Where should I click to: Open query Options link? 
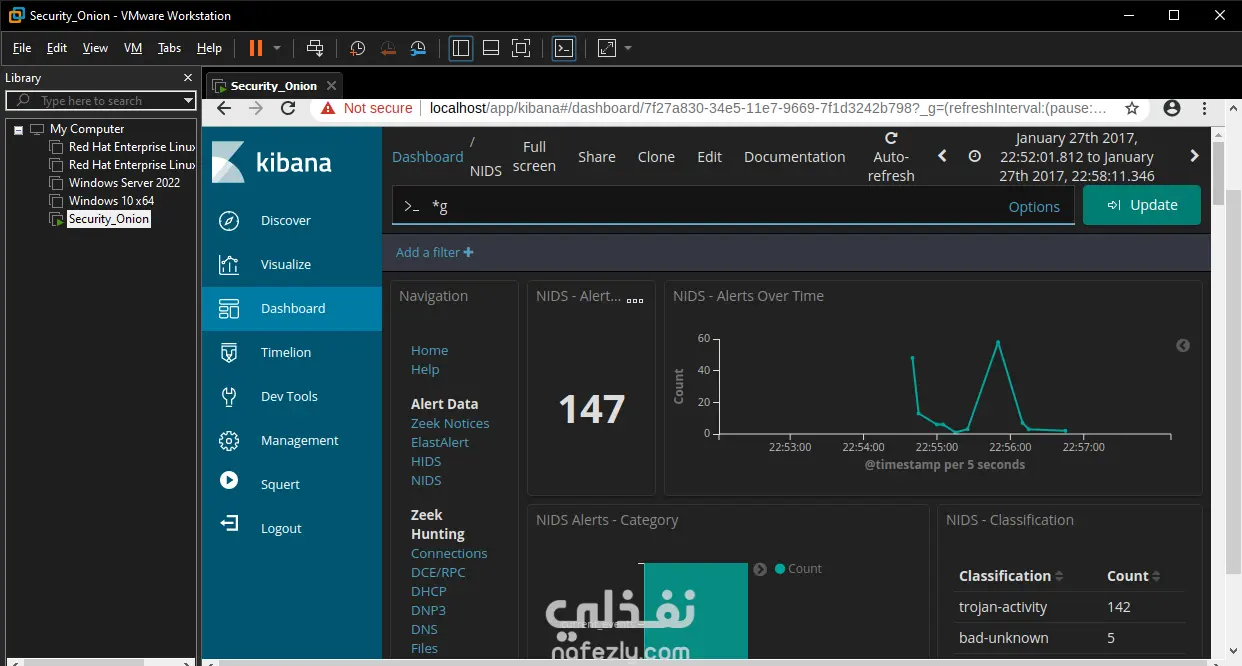1034,207
